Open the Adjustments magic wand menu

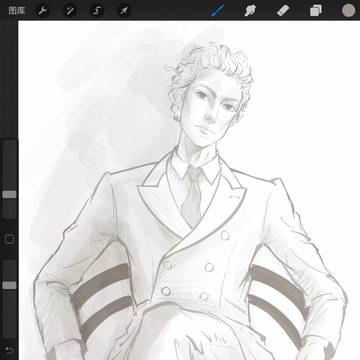[x=70, y=11]
